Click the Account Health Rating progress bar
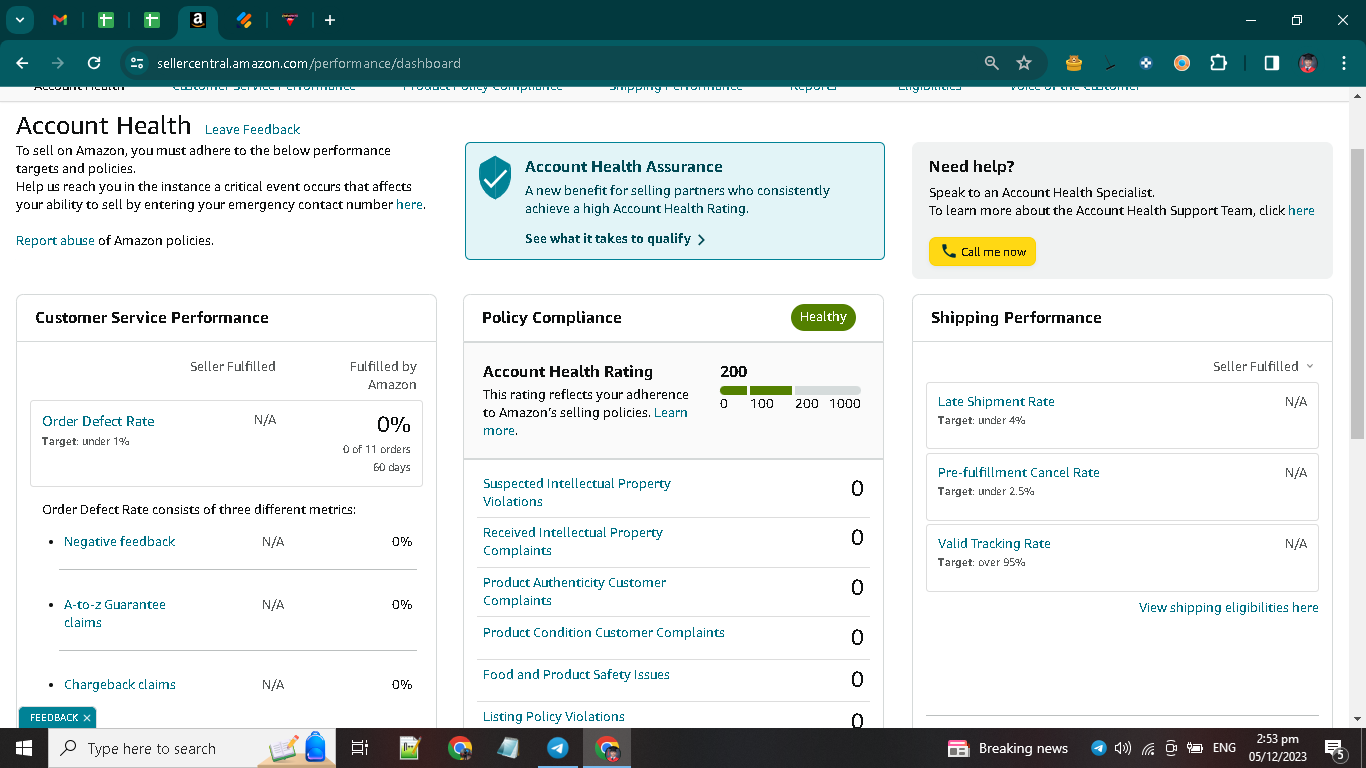The height and width of the screenshot is (768, 1366). [790, 390]
